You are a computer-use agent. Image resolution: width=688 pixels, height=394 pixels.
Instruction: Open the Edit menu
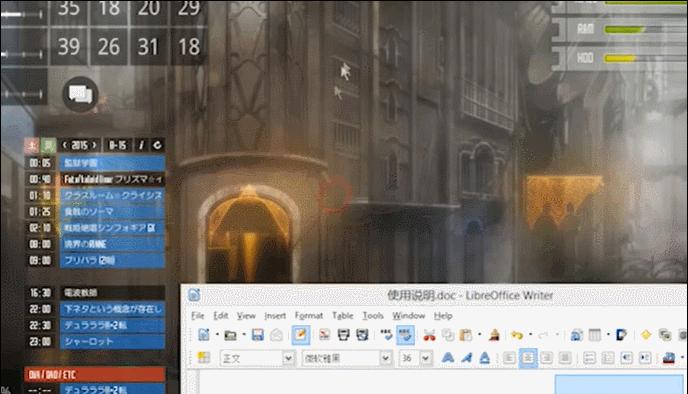coord(221,315)
